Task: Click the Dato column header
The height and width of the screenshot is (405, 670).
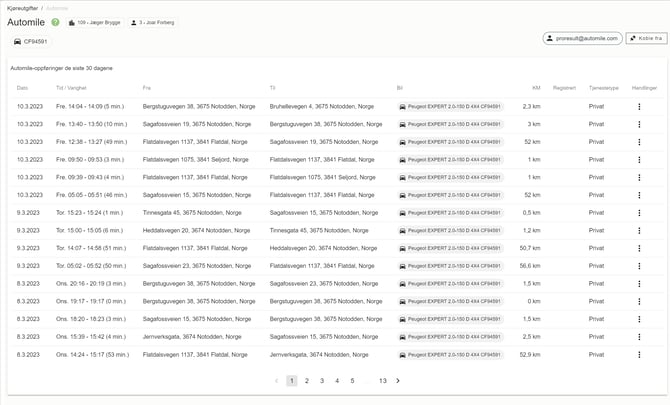Action: tap(22, 88)
